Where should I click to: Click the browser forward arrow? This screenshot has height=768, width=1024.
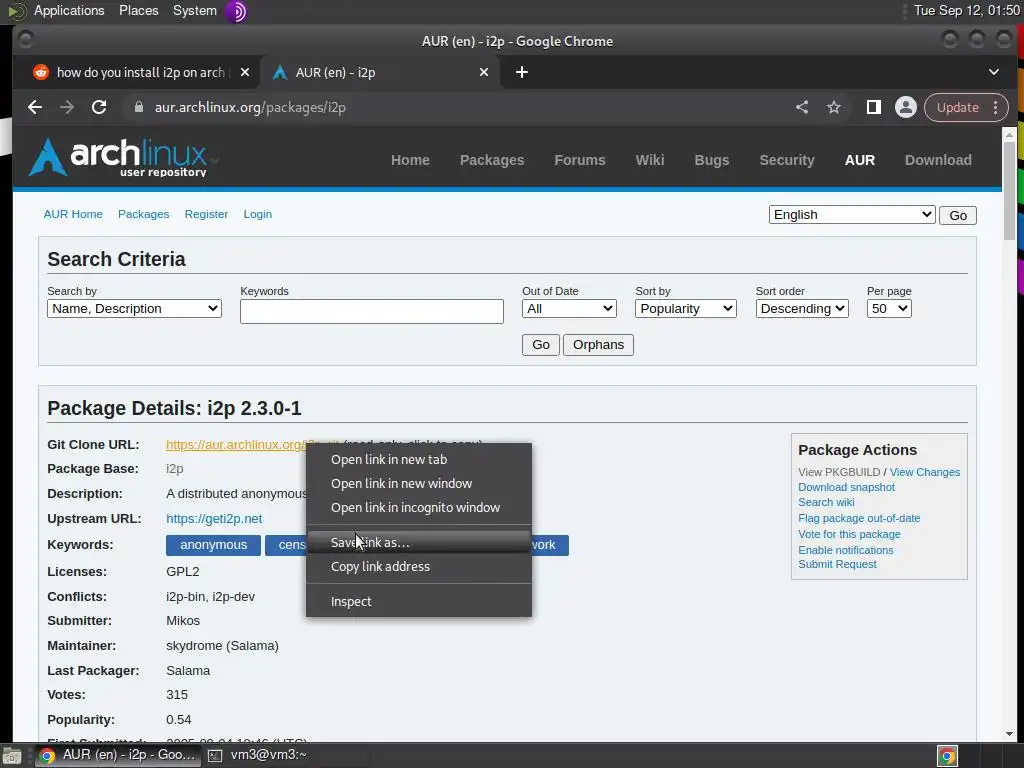click(67, 107)
